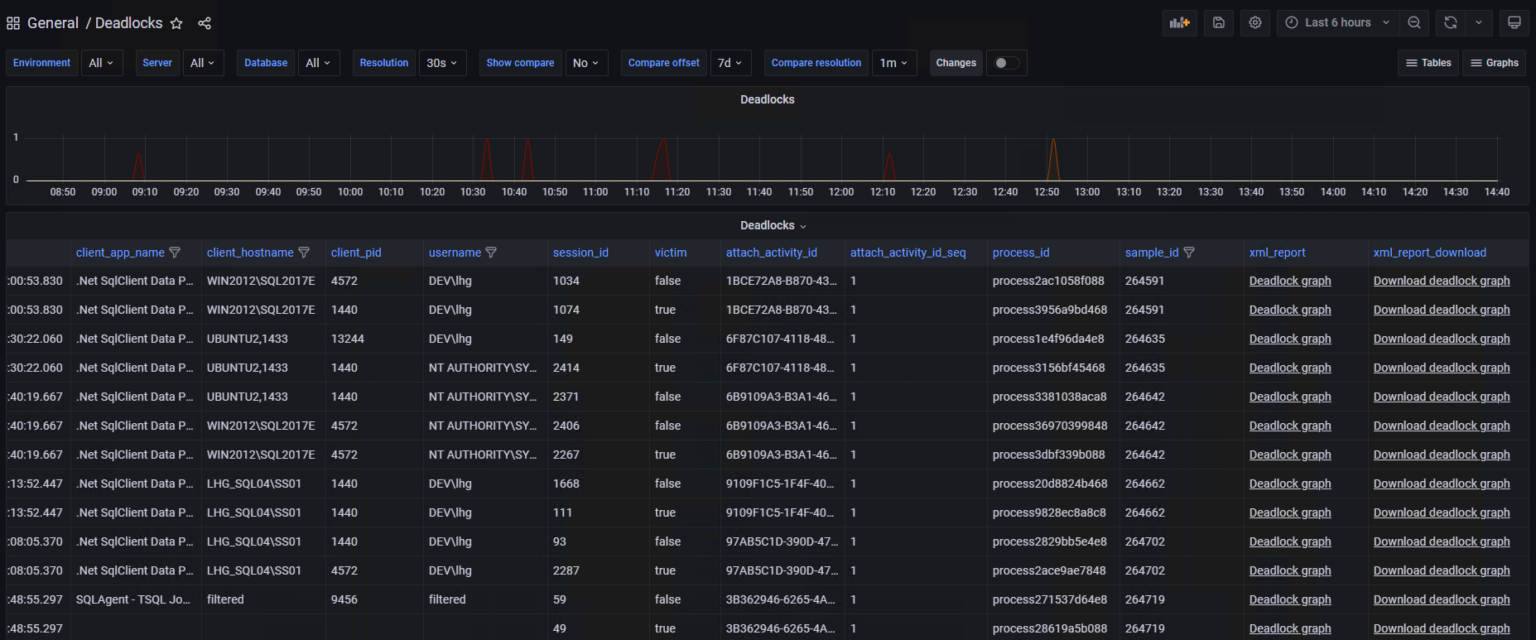Add a panel with the chart-plus icon
1536x640 pixels.
tap(1180, 23)
